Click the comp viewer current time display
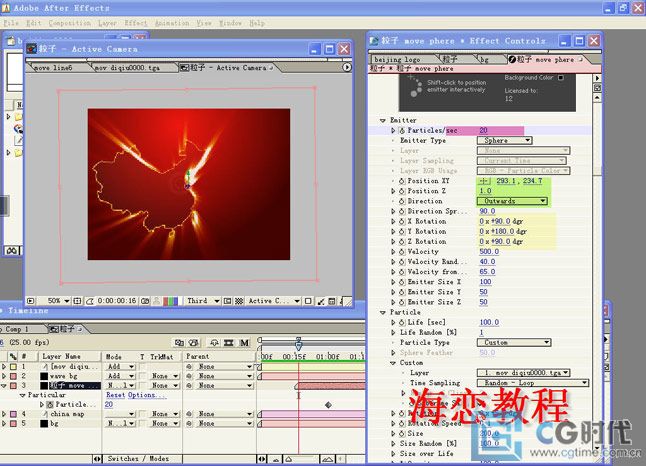 [117, 301]
